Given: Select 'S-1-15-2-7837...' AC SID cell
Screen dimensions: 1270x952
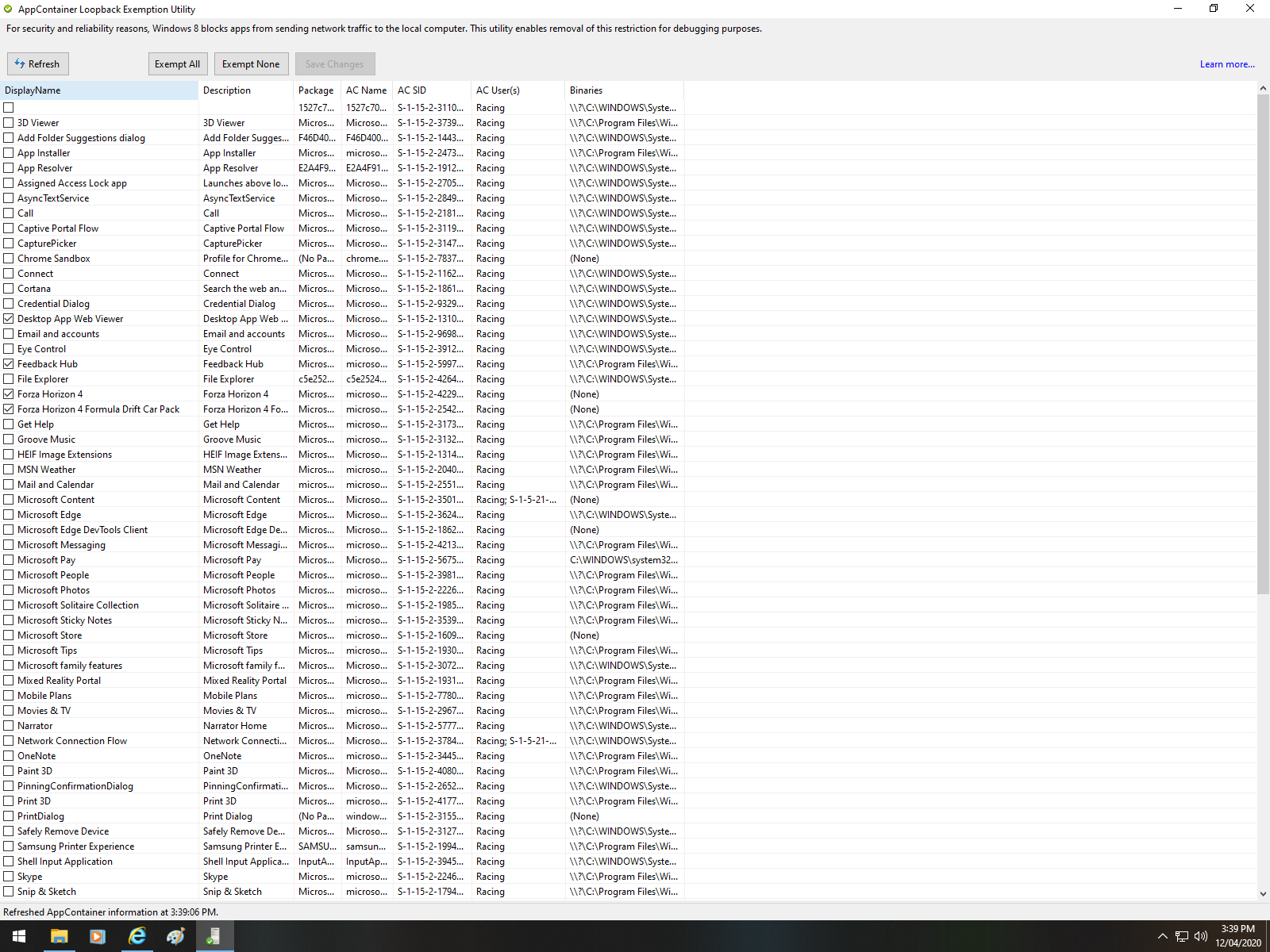Looking at the screenshot, I should pos(431,259).
